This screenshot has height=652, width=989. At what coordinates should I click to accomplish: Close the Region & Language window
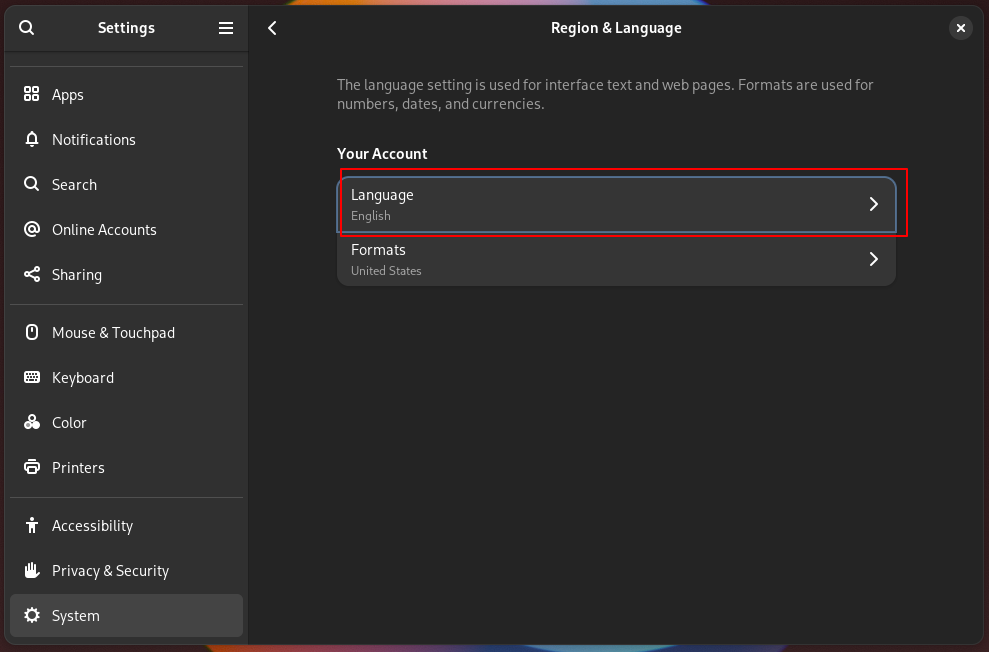[x=960, y=28]
